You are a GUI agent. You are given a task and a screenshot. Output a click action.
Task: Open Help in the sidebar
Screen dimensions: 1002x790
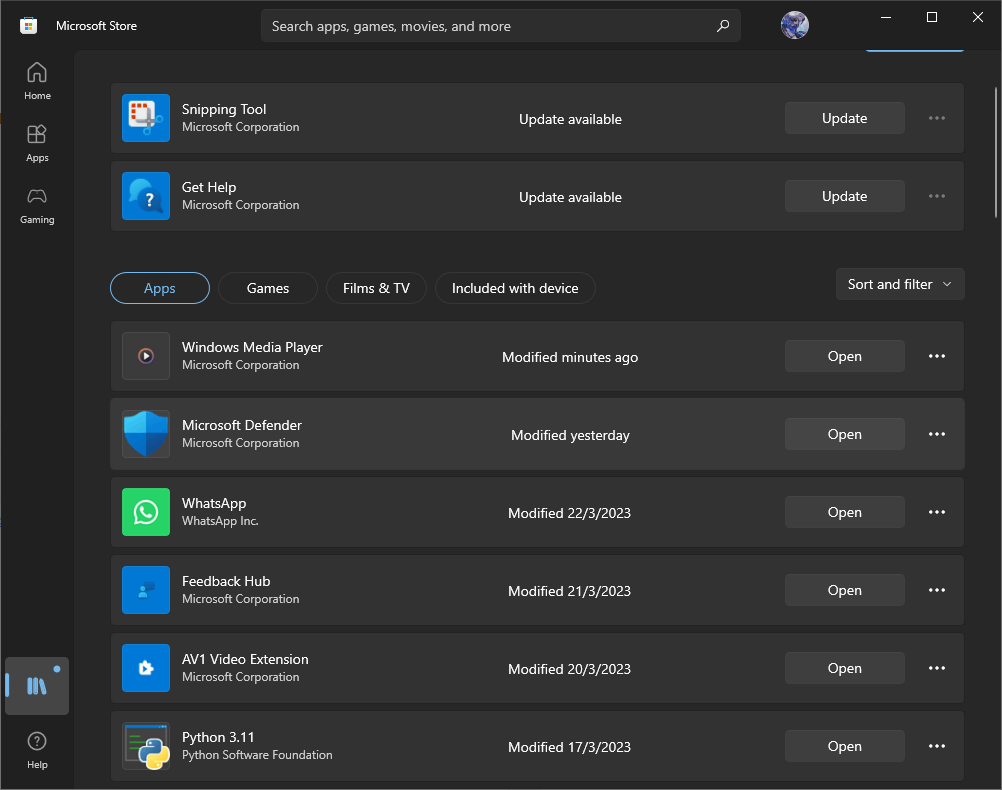click(37, 750)
